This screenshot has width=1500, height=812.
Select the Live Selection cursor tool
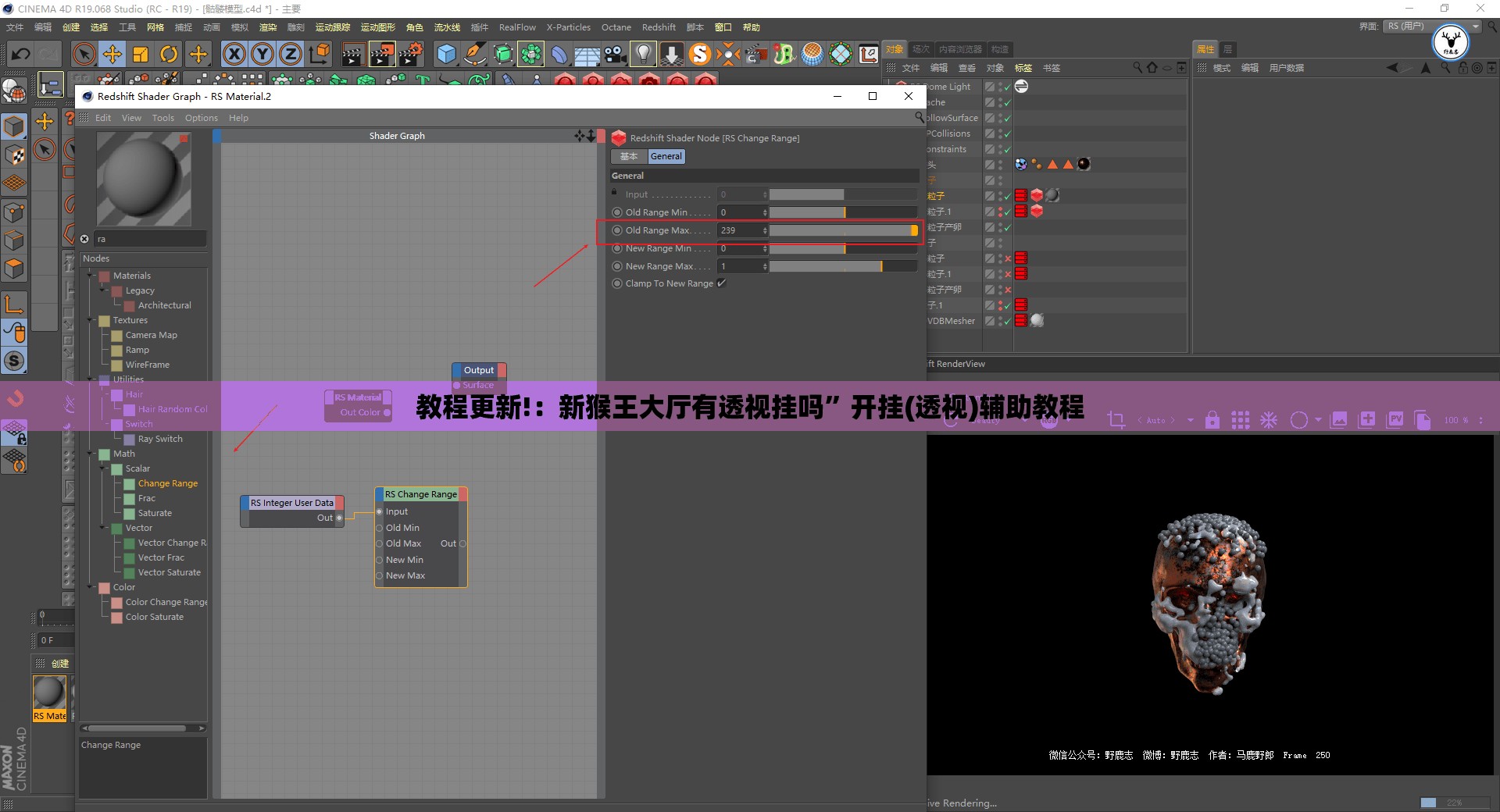83,54
